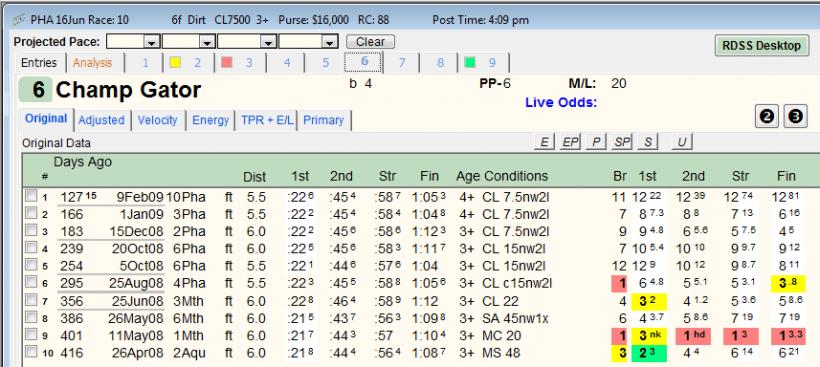This screenshot has height=367, width=820.
Task: Click the circled 3 black icon button
Action: (795, 117)
